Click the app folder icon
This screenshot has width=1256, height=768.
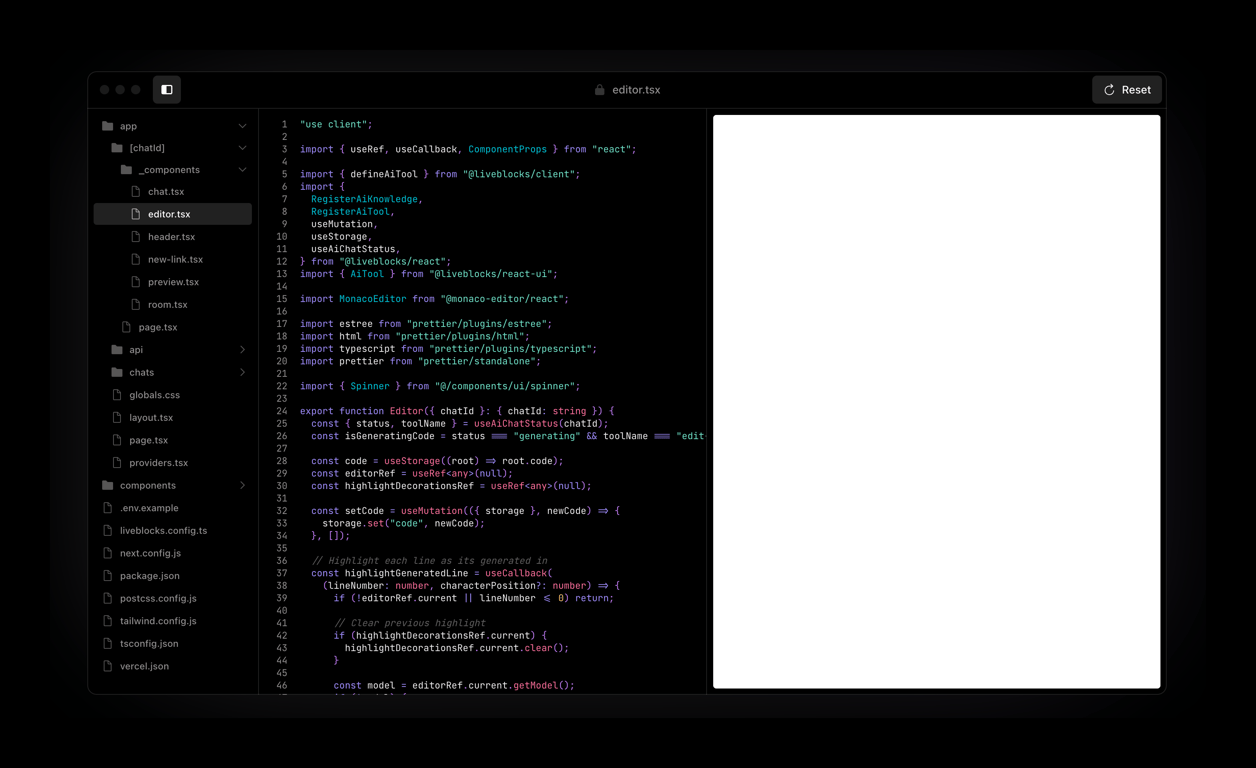pos(108,126)
